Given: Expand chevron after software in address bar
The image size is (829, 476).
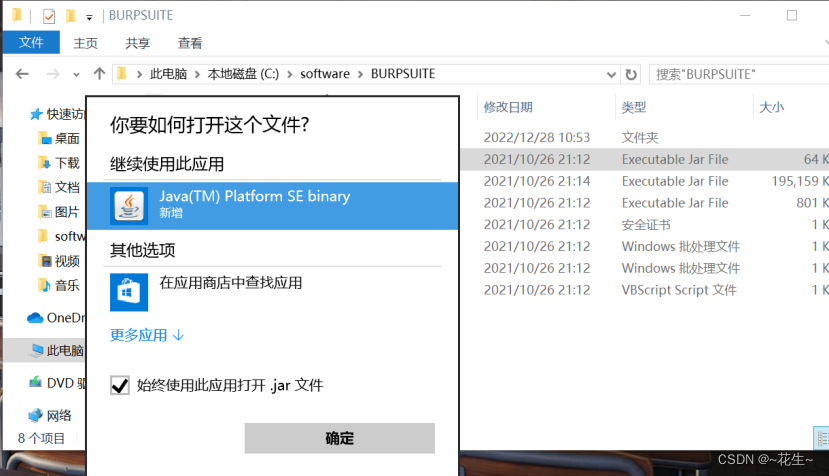Looking at the screenshot, I should [361, 74].
